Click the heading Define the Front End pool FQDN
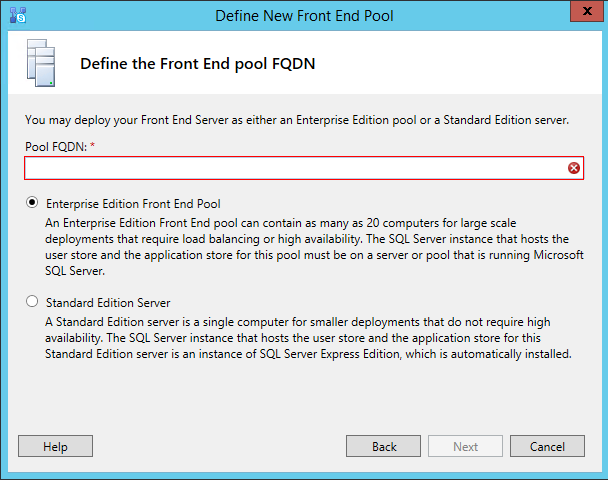Screen dimensions: 608x480 (198, 65)
